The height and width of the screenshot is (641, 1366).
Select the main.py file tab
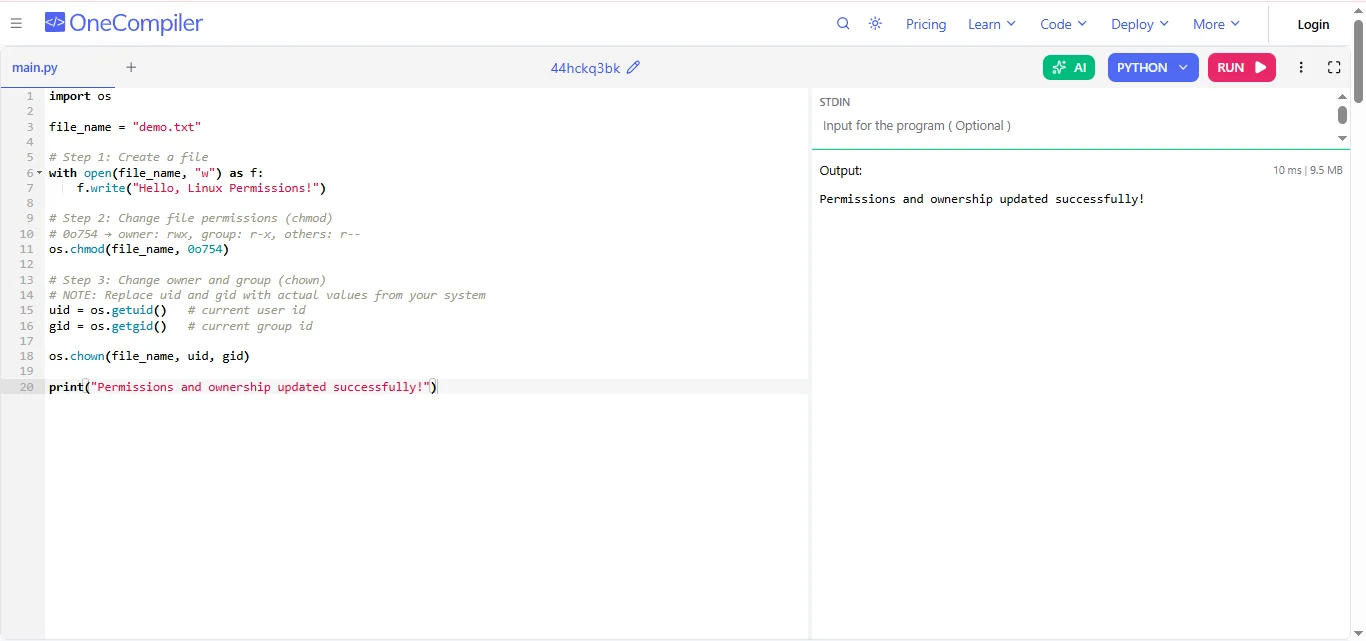click(35, 67)
